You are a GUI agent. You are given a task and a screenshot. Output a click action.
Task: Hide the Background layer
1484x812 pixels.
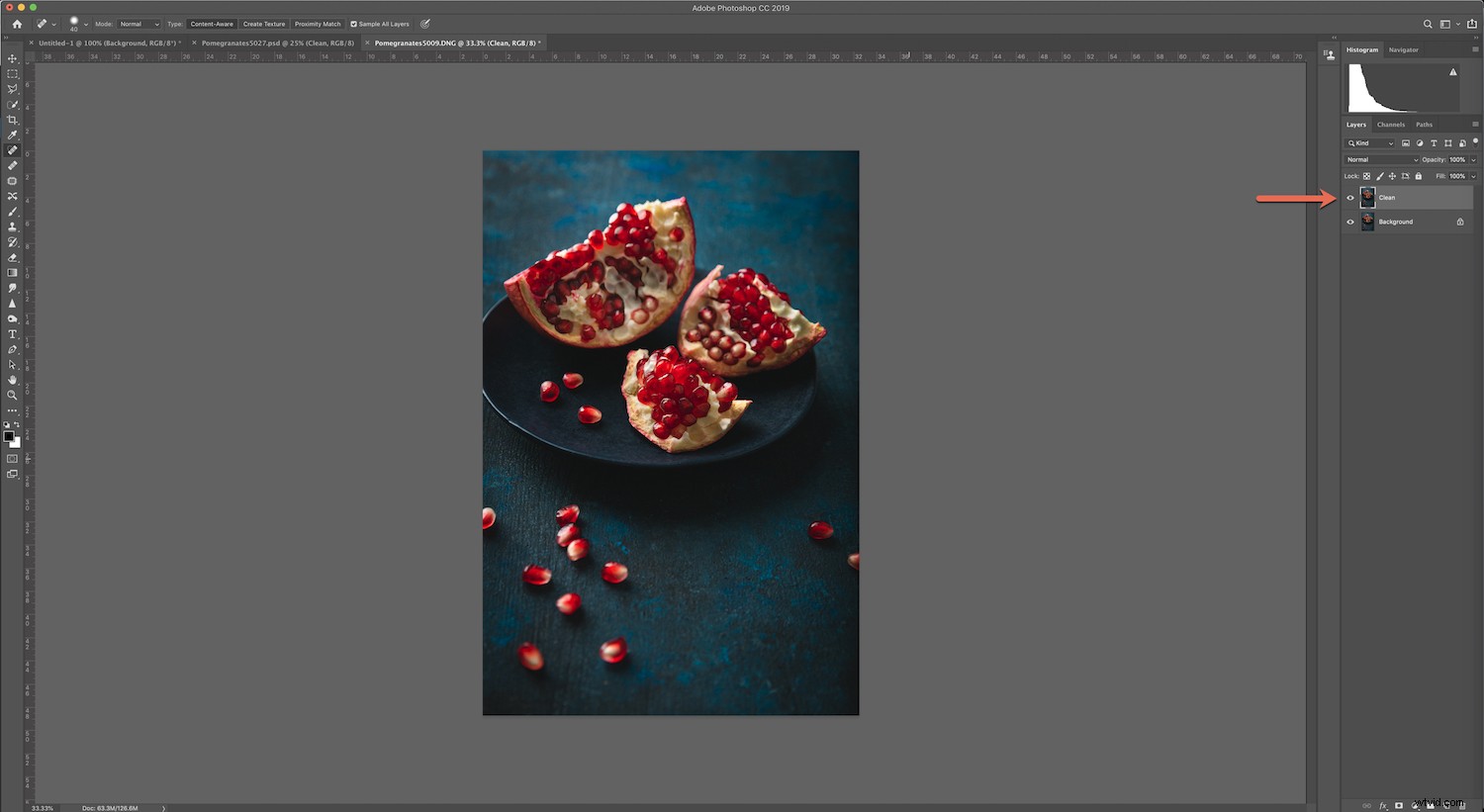point(1349,222)
